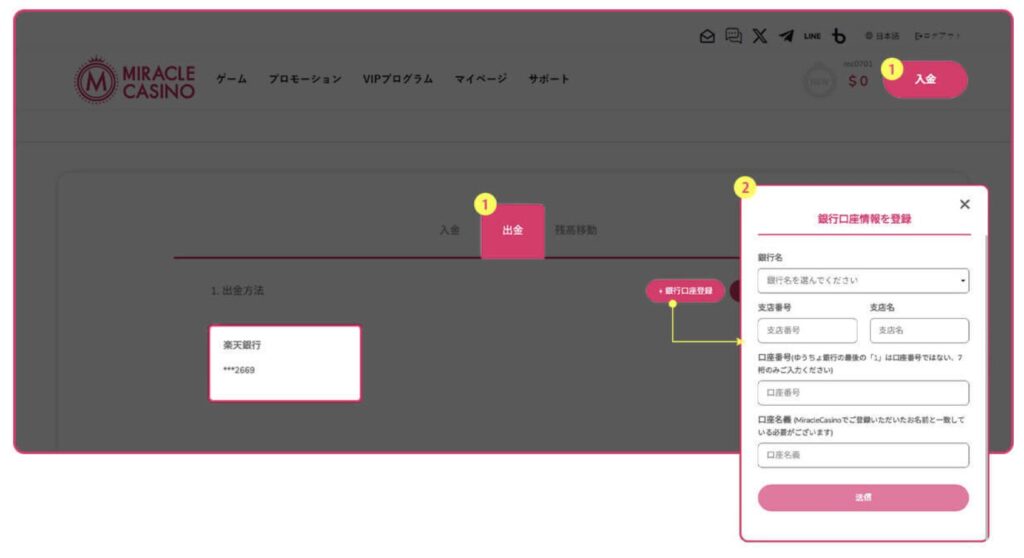
Task: Click the pink 入金 deposit button
Action: 925,79
